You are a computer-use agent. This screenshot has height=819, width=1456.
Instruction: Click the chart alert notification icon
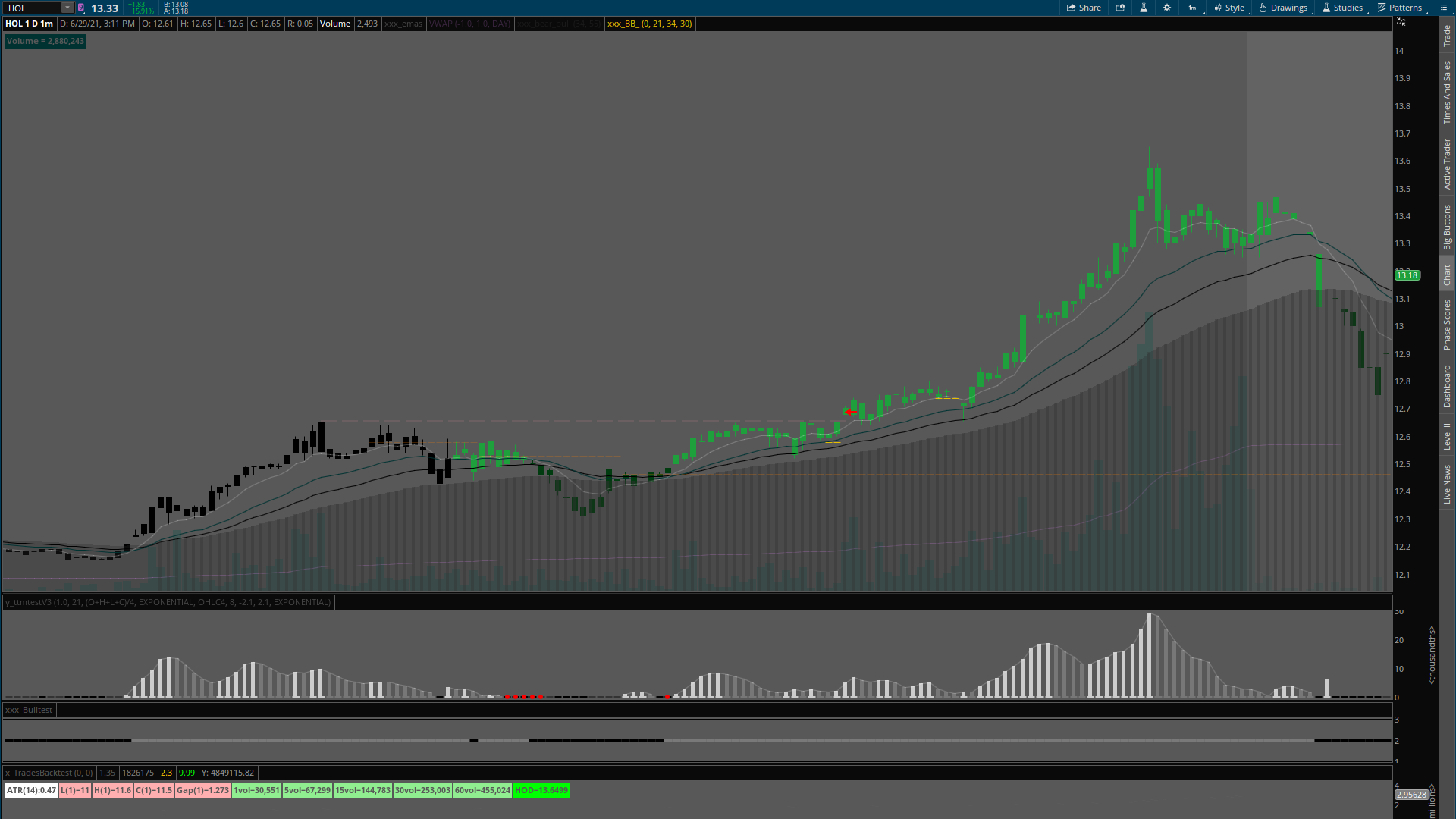click(x=1120, y=8)
